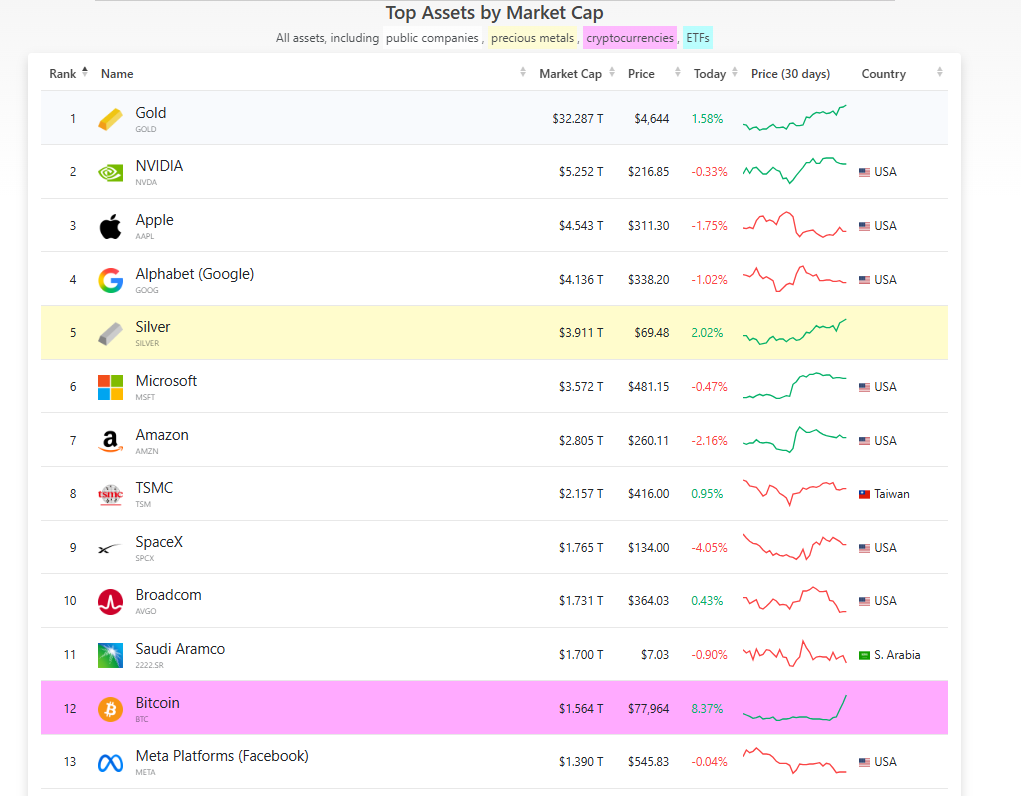Select SpaceX today change -4.05%
Screen dimensions: 1021x796
709,548
